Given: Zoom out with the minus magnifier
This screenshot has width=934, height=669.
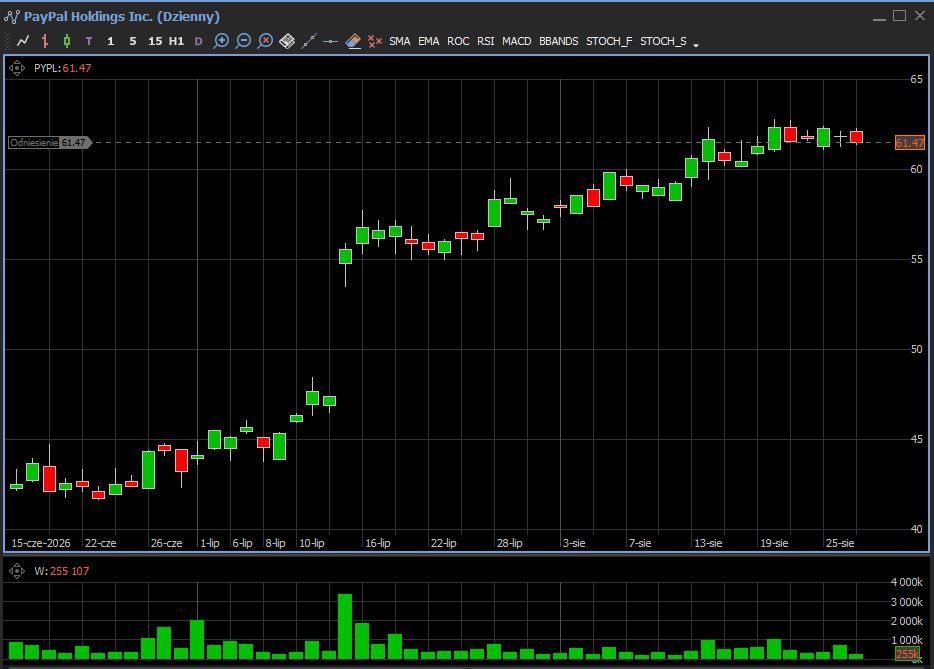Looking at the screenshot, I should click(x=243, y=41).
